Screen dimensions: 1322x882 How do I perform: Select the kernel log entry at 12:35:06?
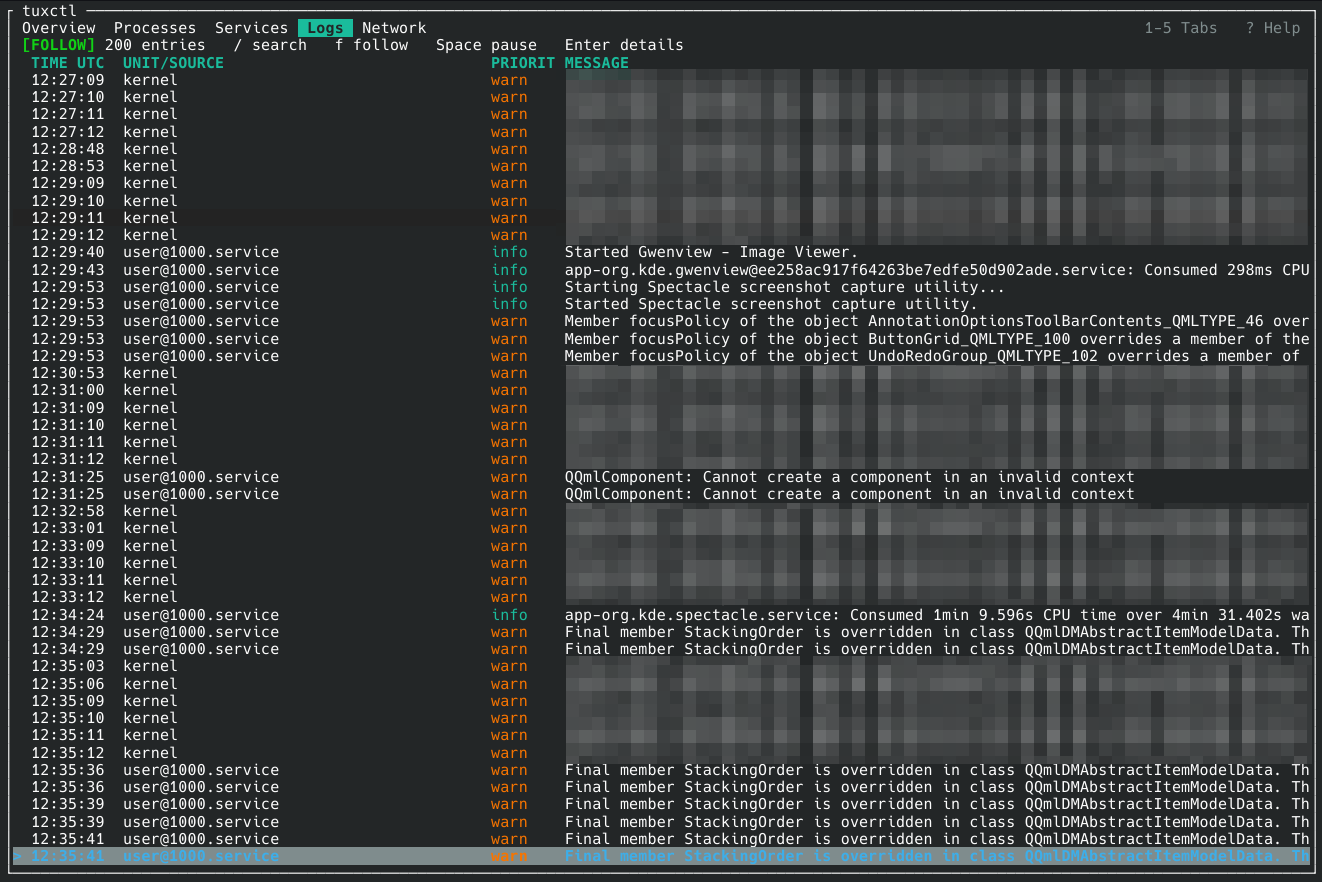tap(661, 684)
